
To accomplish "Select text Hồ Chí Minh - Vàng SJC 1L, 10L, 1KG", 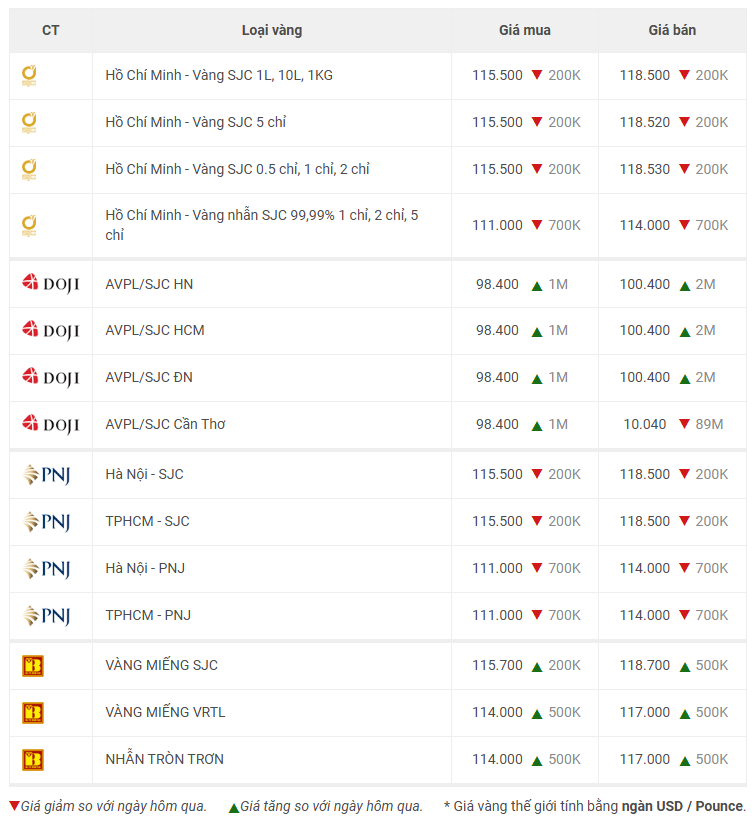I will click(219, 75).
